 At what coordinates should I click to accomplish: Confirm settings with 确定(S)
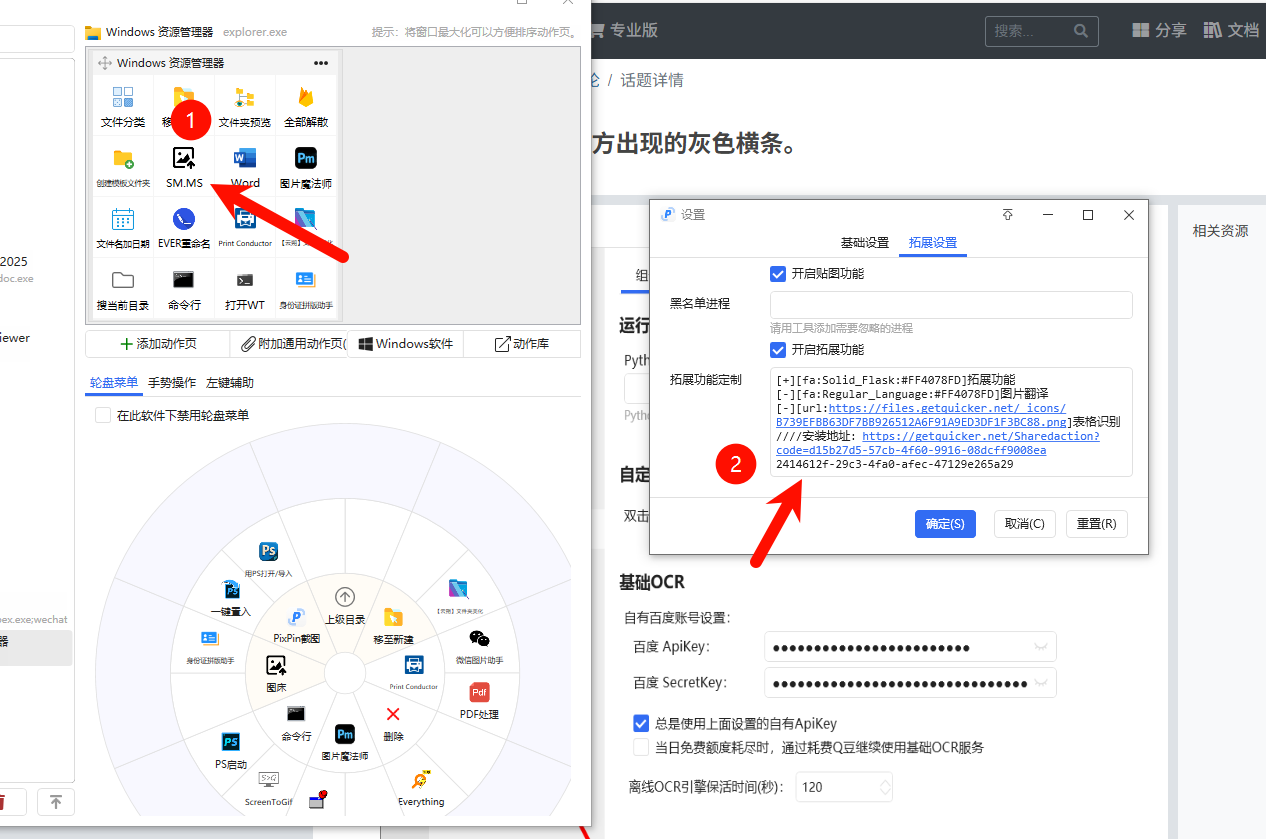tap(945, 524)
